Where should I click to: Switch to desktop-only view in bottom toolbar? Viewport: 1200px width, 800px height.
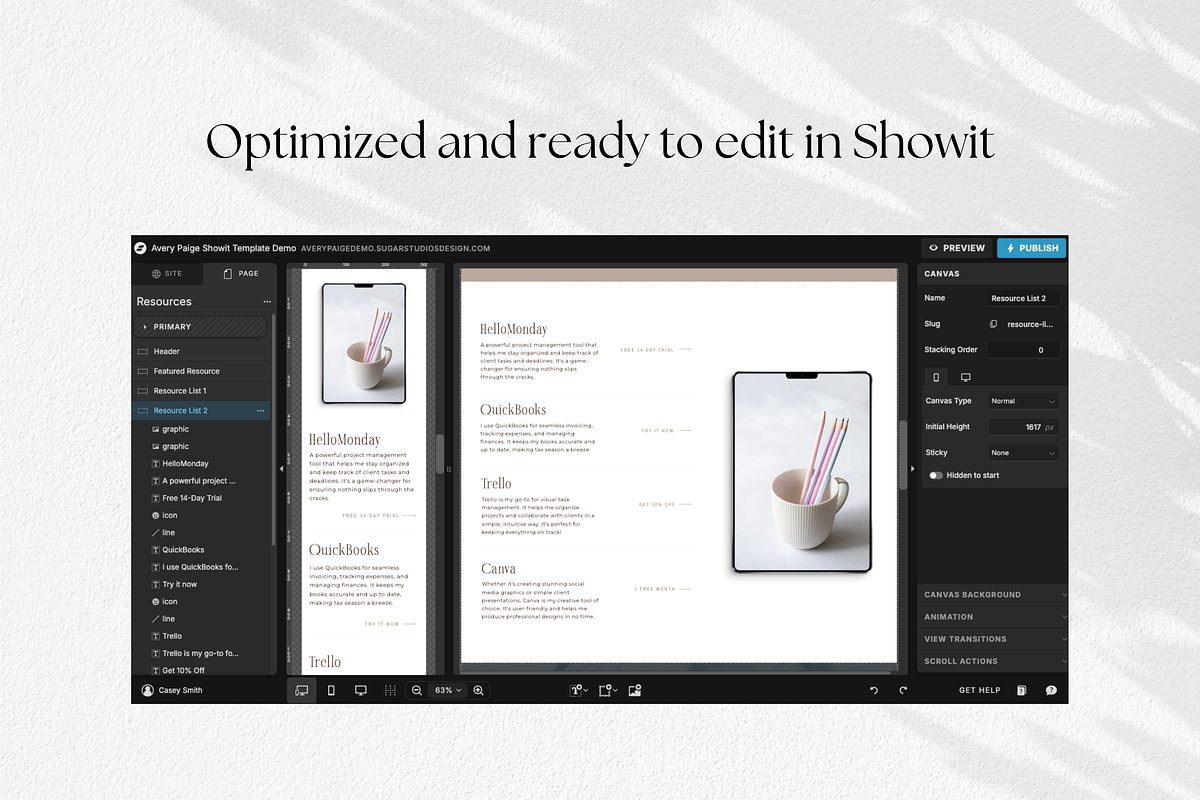click(x=361, y=690)
